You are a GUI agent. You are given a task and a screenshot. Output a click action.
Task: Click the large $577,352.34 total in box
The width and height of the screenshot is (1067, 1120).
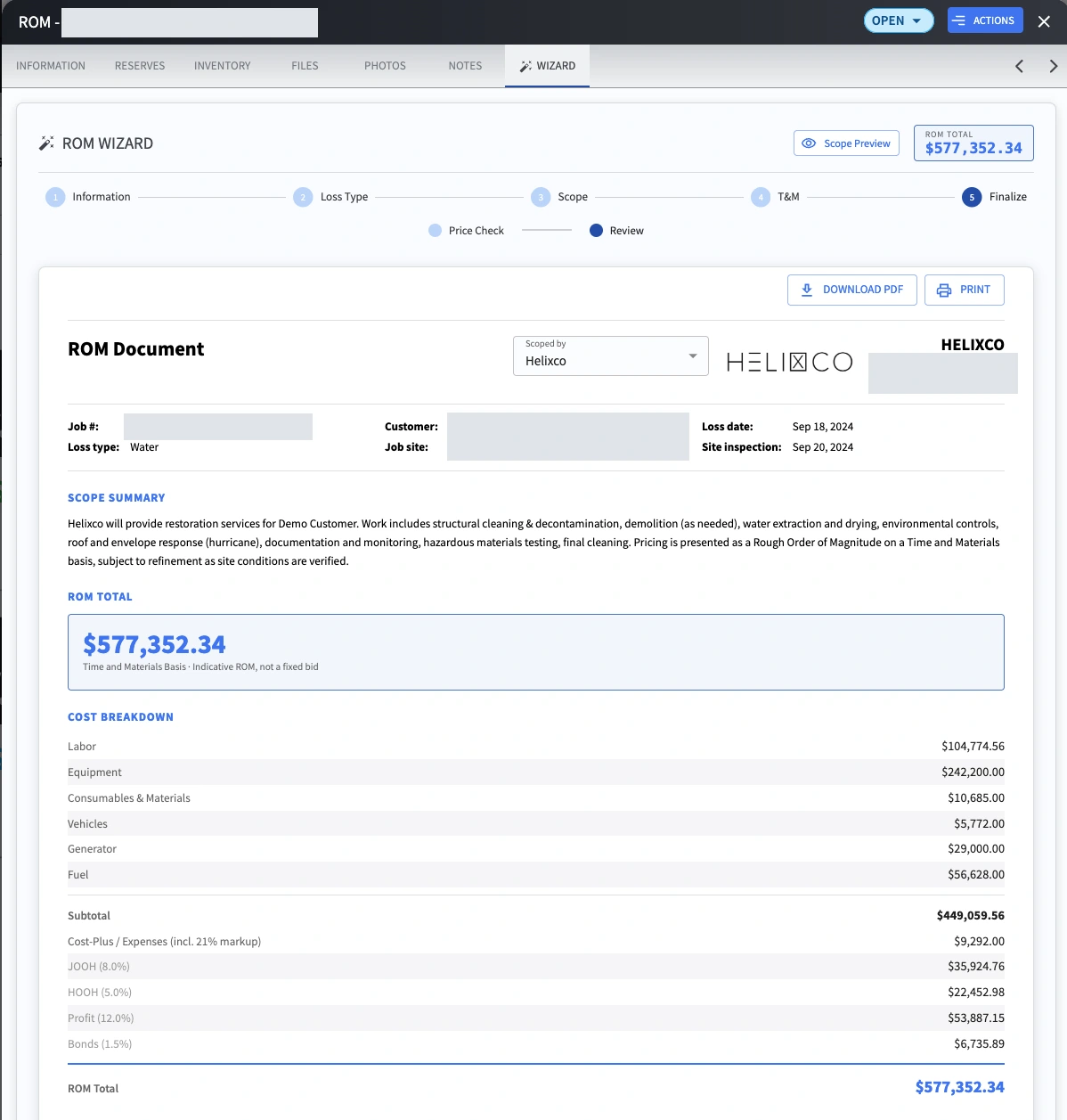tap(154, 644)
